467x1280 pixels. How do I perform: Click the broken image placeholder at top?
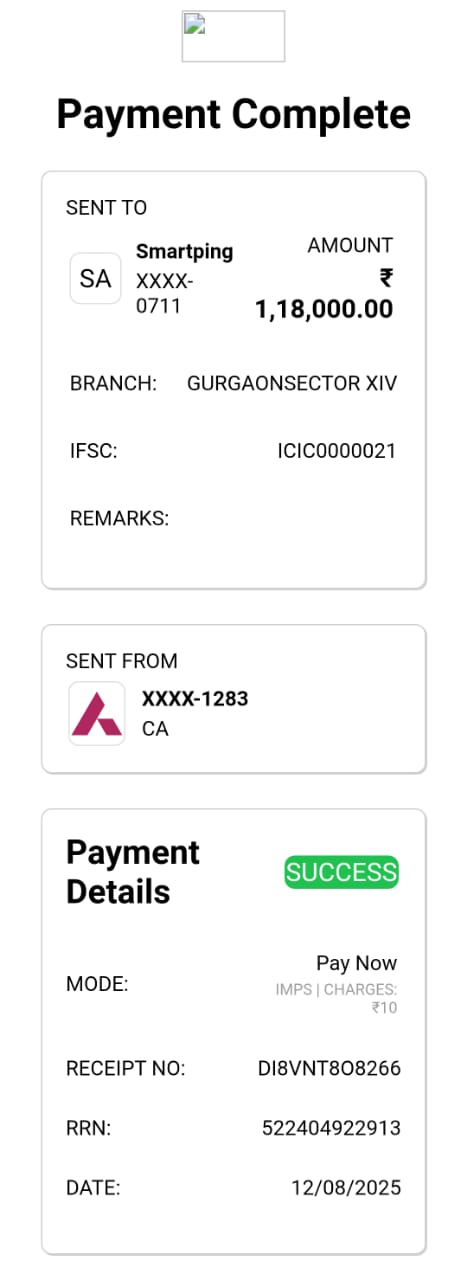point(233,37)
